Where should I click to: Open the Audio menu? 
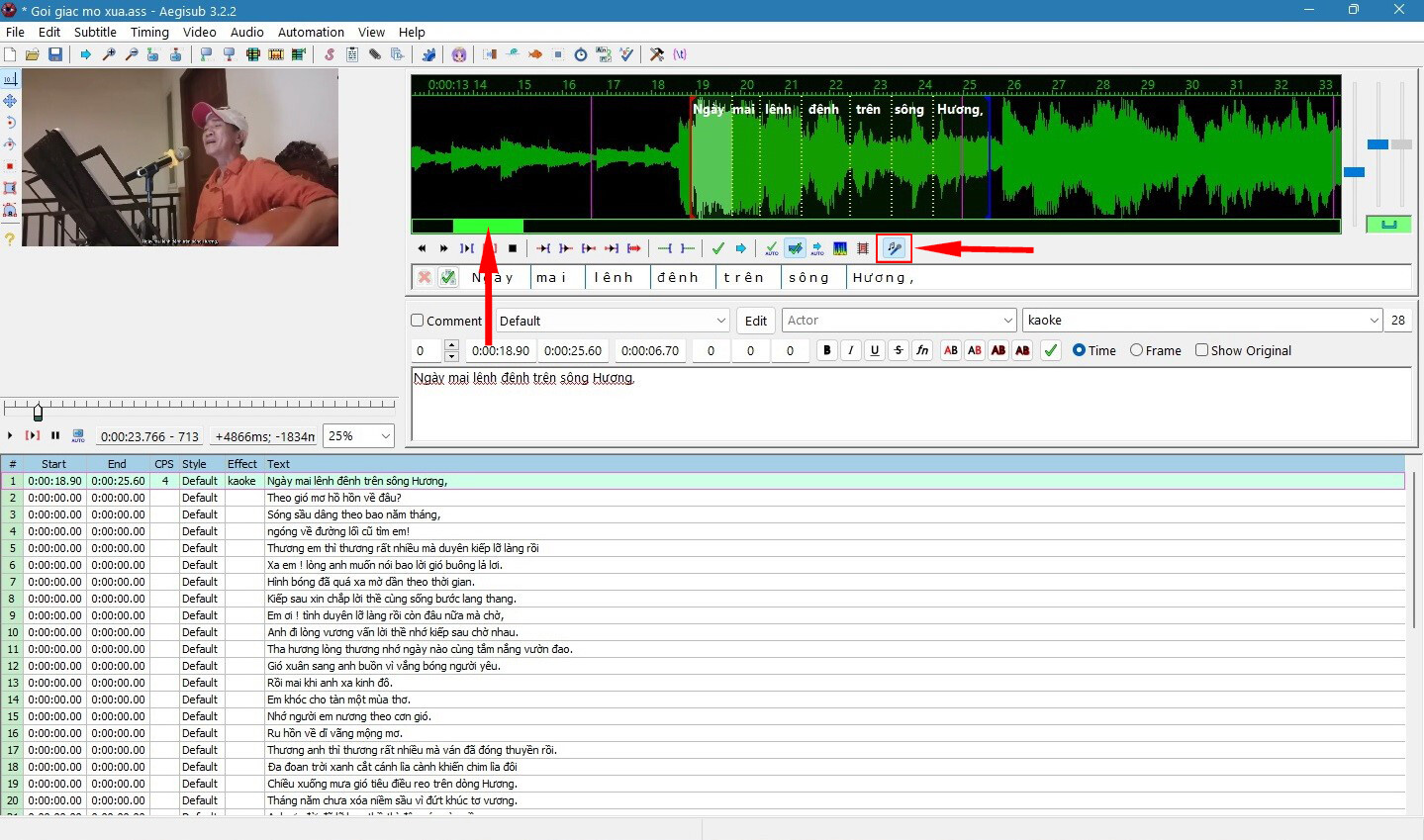(x=246, y=32)
